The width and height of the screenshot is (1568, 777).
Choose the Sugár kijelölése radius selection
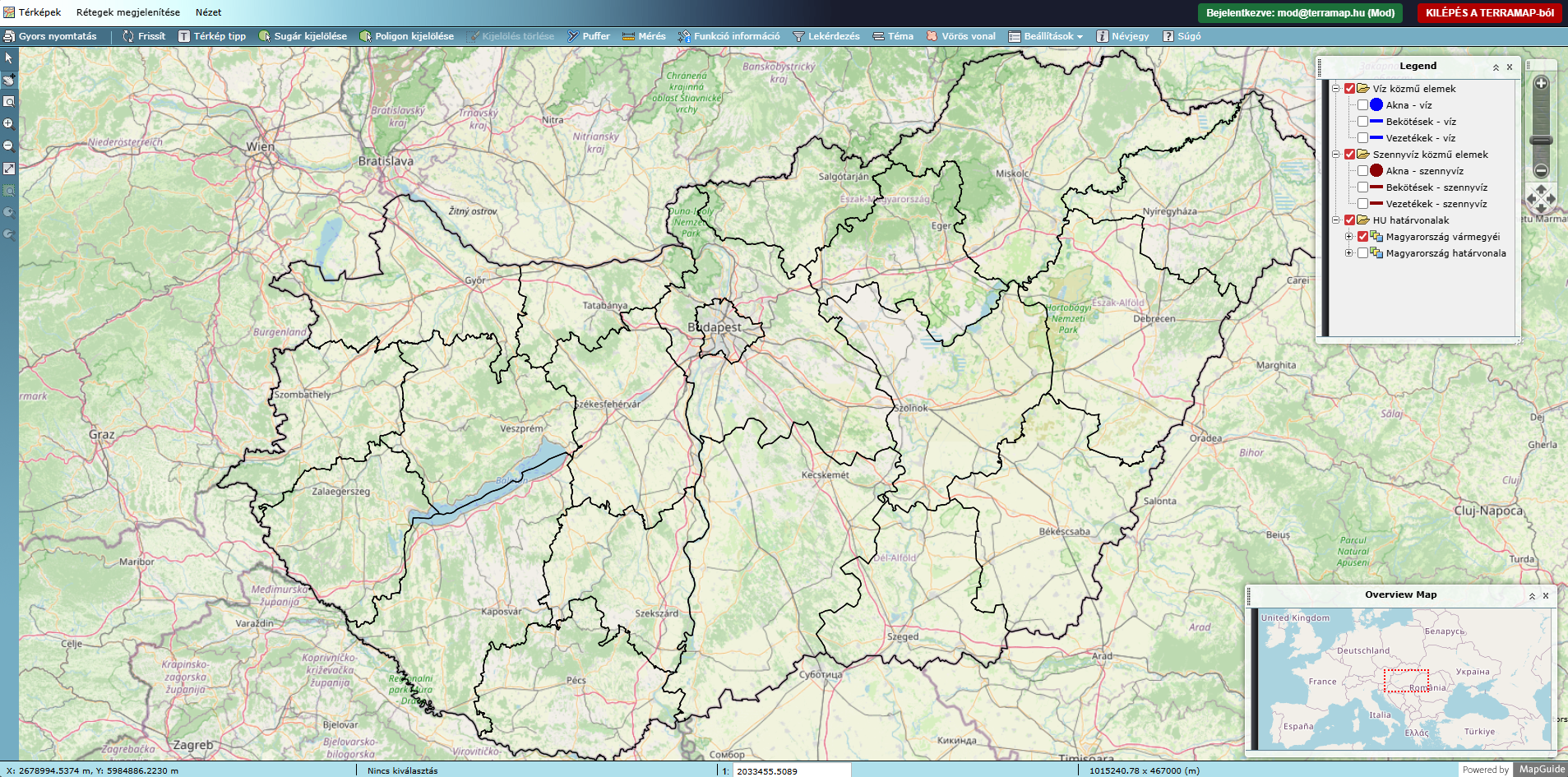point(303,36)
